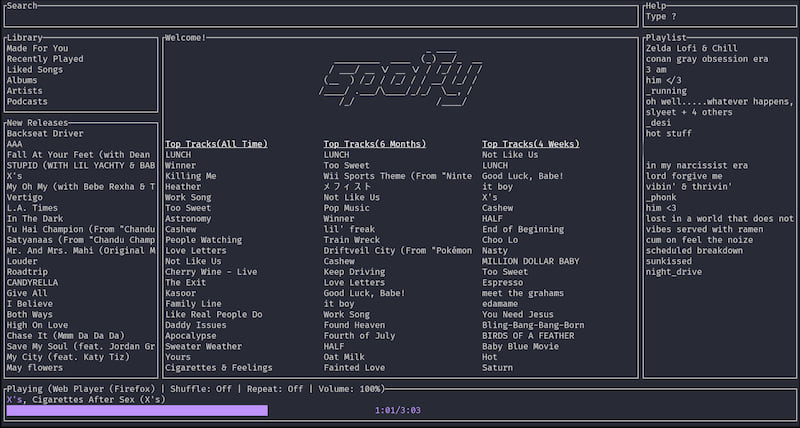Select Found Heaven track
Image resolution: width=800 pixels, height=428 pixels.
pyautogui.click(x=354, y=325)
